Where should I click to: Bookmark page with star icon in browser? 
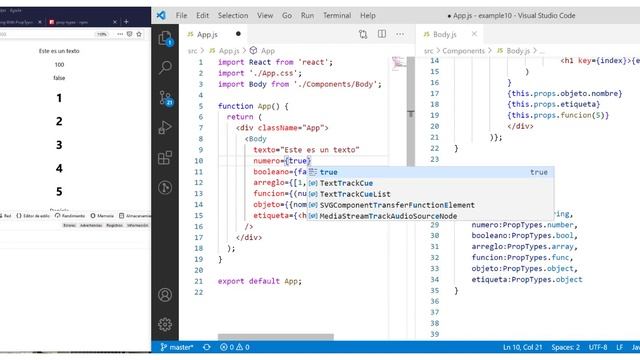(139, 34)
